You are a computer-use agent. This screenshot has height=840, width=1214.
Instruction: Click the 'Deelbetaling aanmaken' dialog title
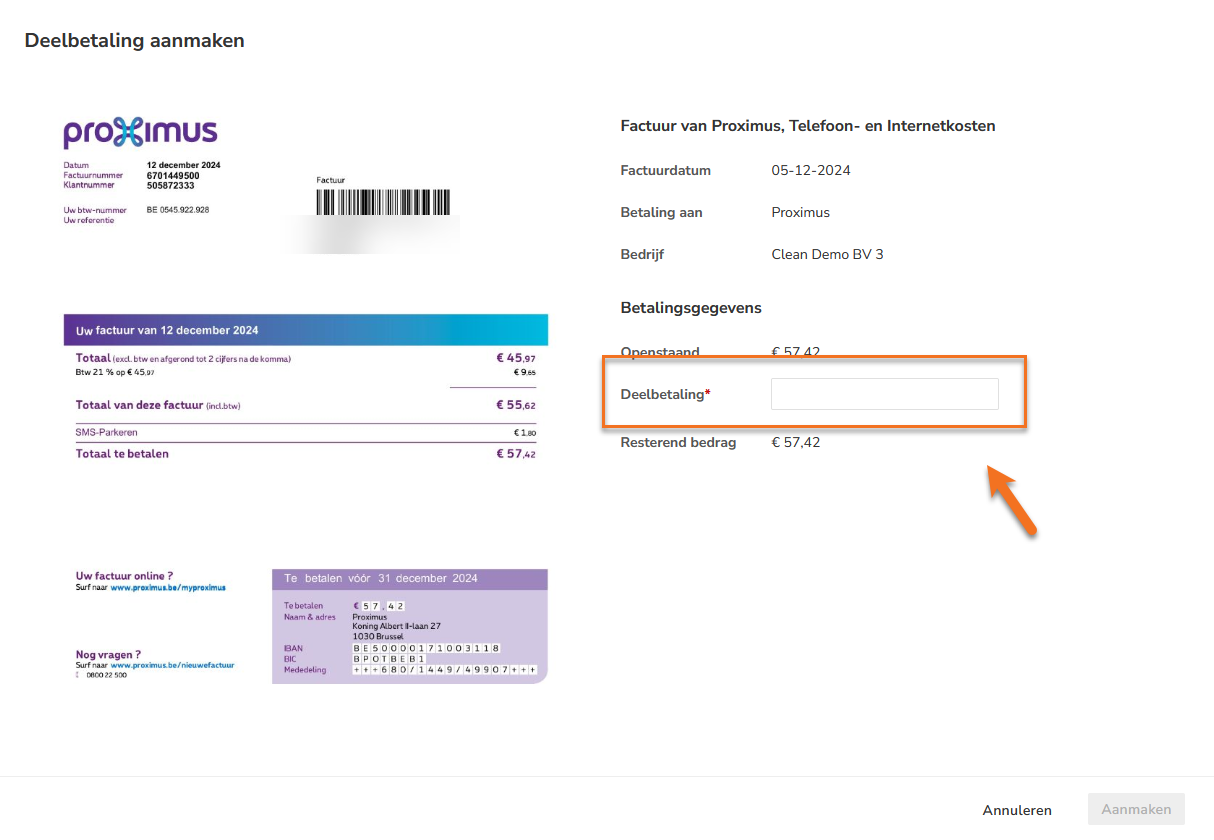coord(134,41)
